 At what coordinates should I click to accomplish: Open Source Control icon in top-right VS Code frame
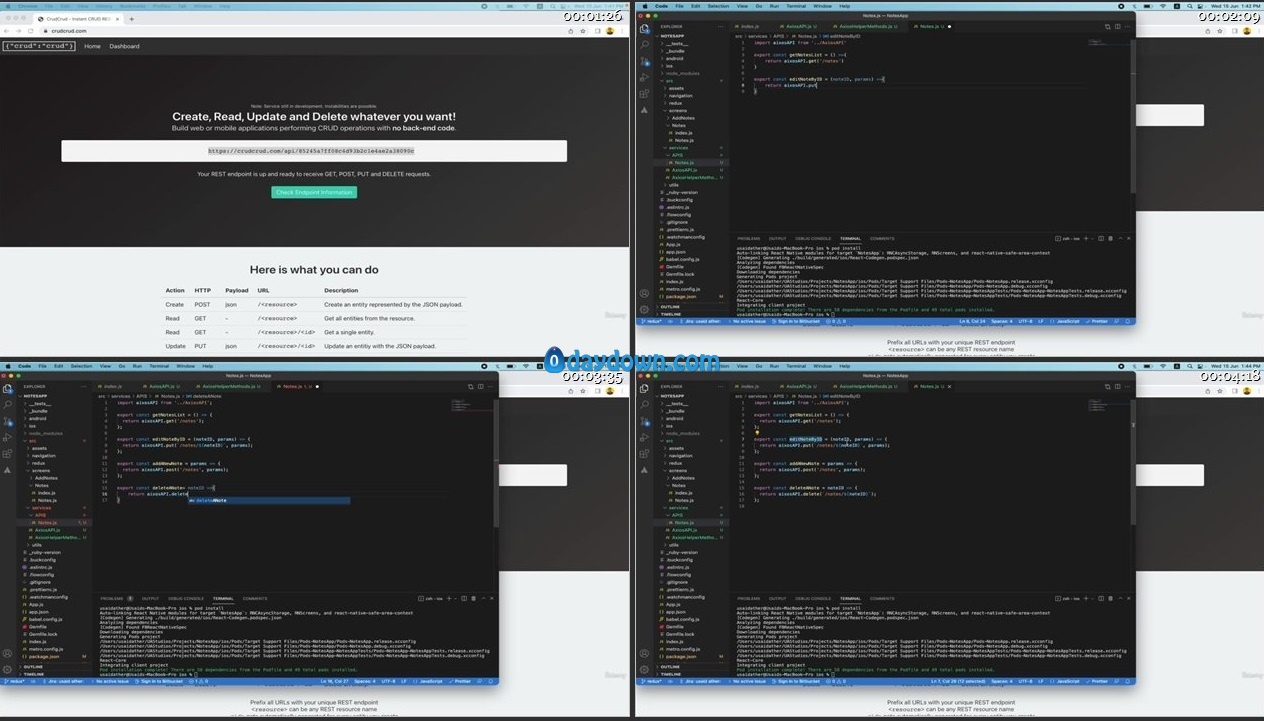tap(645, 61)
